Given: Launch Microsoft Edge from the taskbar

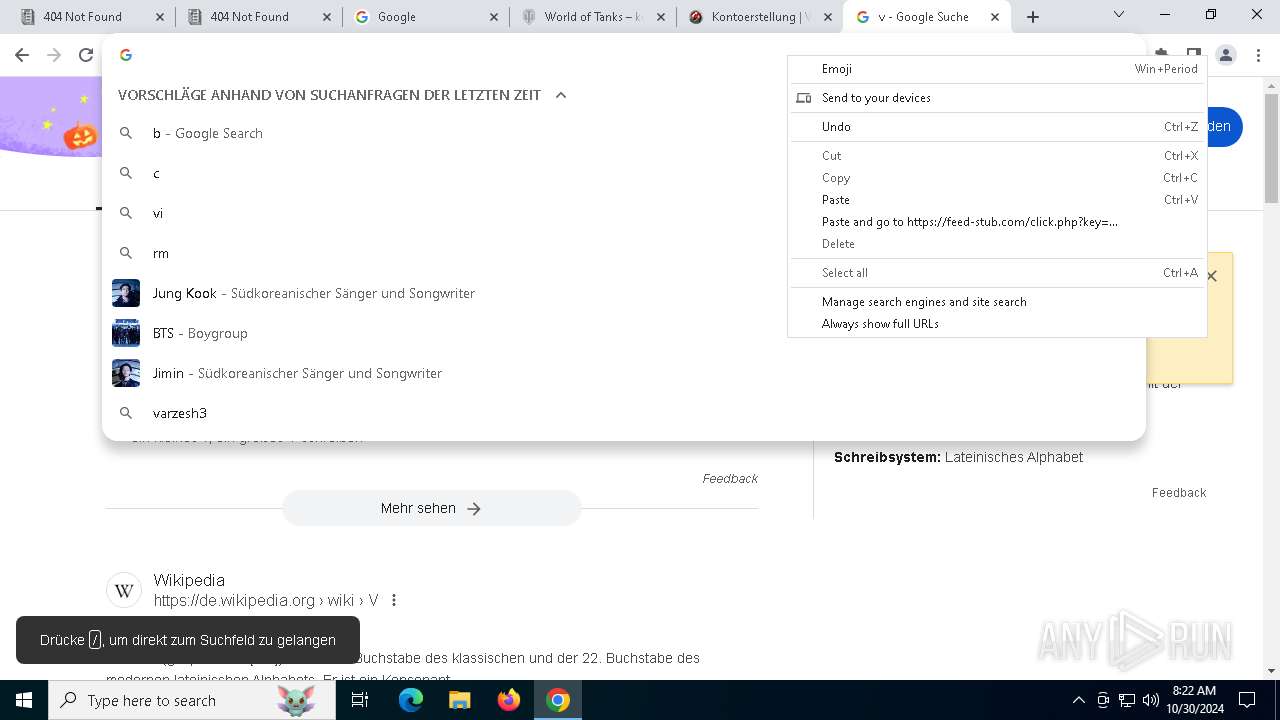Looking at the screenshot, I should click(x=411, y=700).
